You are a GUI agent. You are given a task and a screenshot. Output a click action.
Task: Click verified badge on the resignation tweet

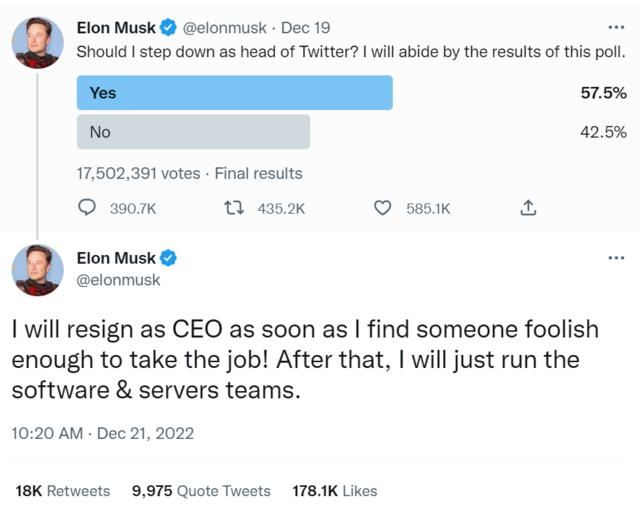[169, 258]
